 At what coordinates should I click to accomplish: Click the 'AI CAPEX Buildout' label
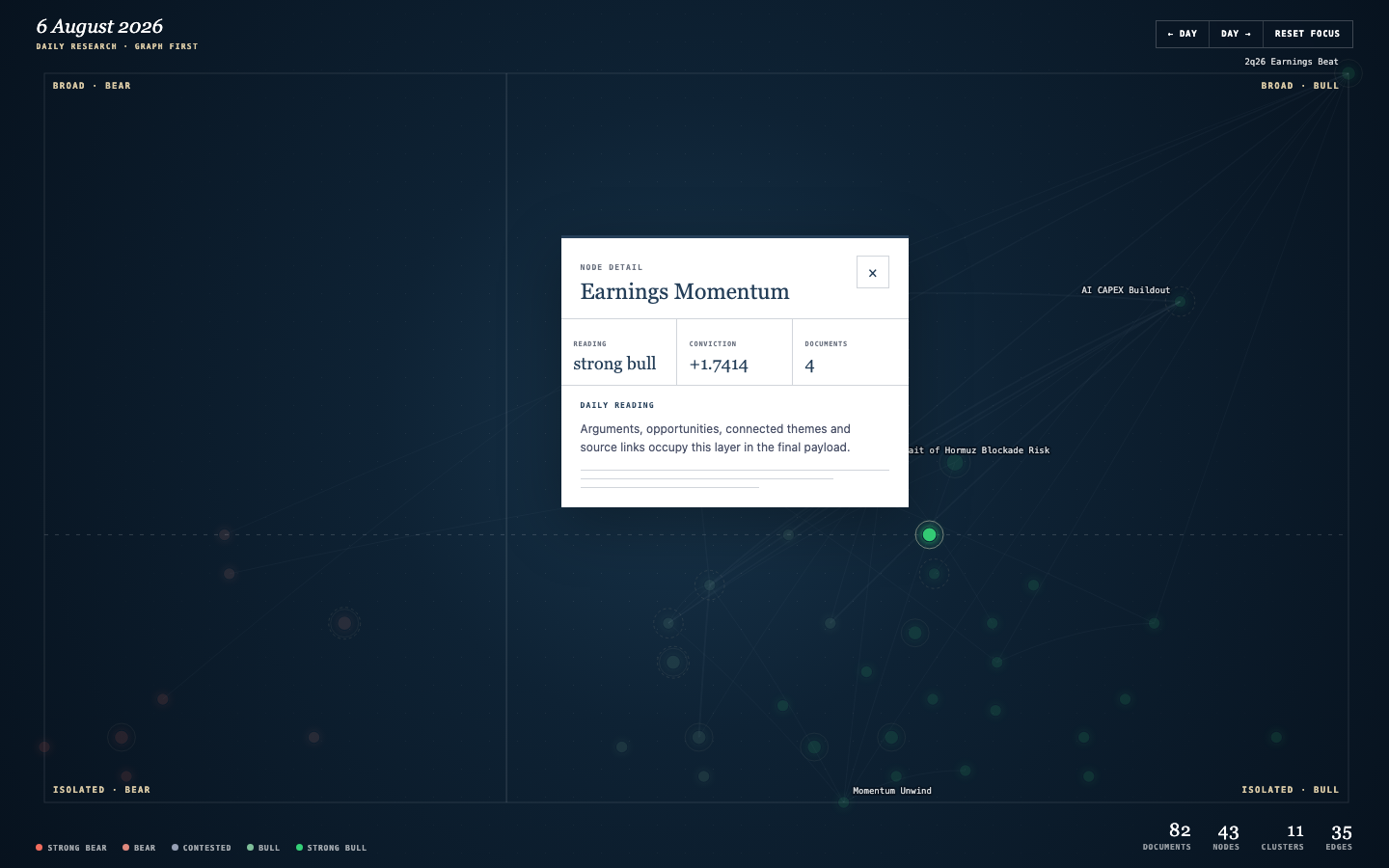tap(1126, 290)
